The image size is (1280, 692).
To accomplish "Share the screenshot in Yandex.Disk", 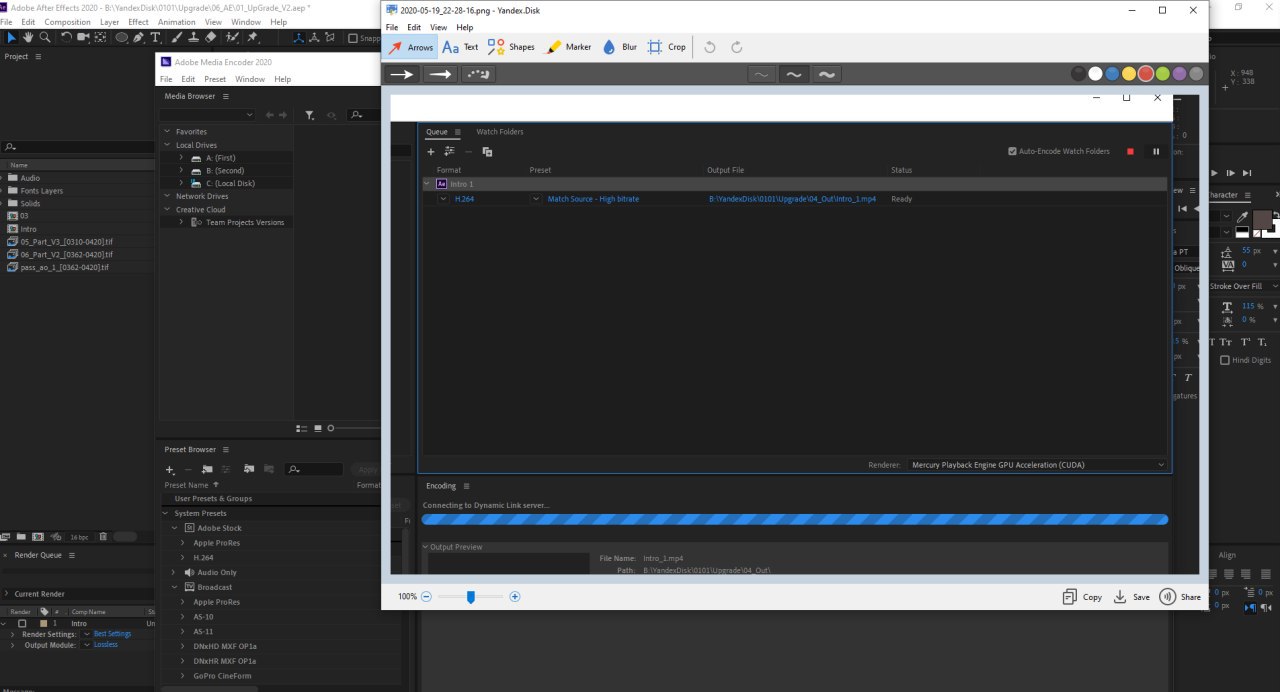I will pos(1180,596).
